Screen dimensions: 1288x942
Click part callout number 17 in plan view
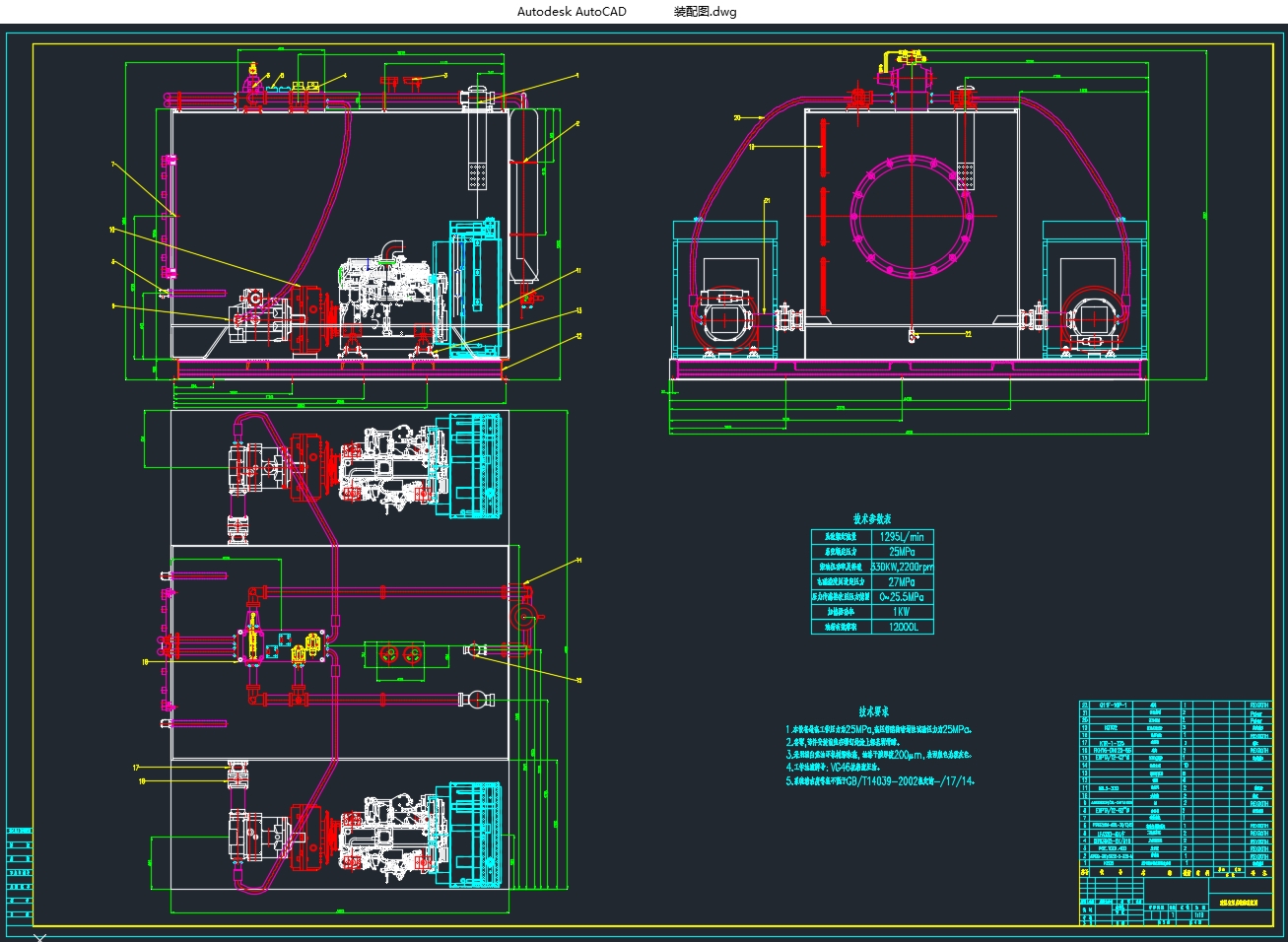[x=136, y=768]
